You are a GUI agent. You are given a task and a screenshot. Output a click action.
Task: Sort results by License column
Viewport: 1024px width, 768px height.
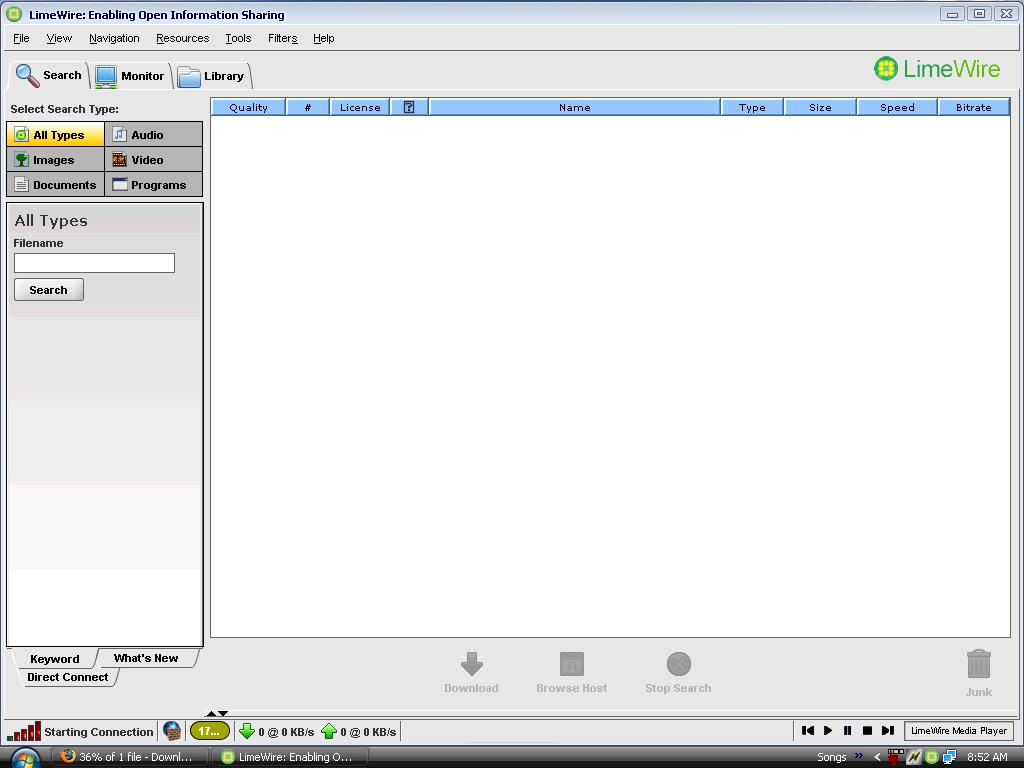click(x=360, y=107)
